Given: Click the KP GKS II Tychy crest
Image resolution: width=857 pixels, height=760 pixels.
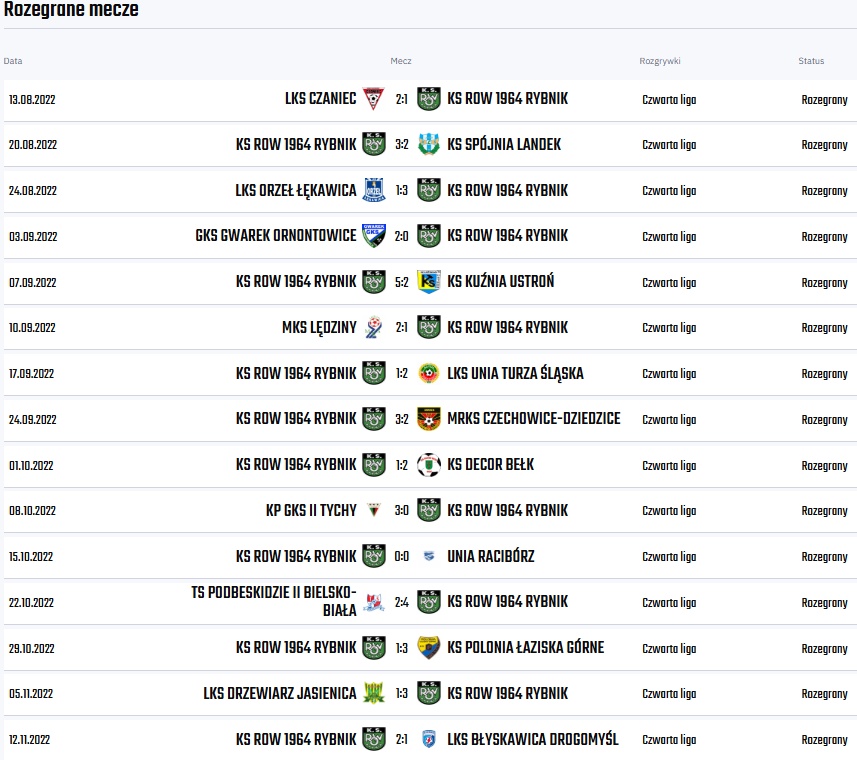Looking at the screenshot, I should tap(373, 510).
